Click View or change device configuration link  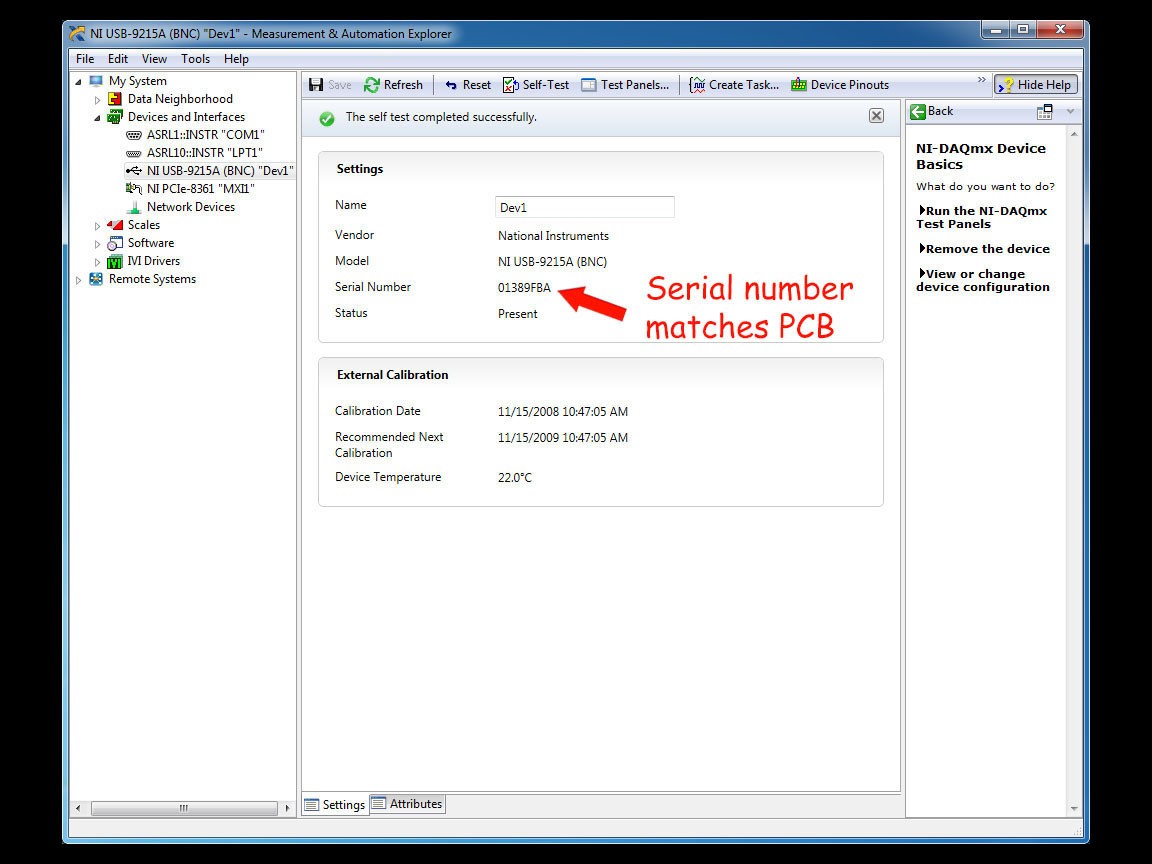[x=983, y=281]
